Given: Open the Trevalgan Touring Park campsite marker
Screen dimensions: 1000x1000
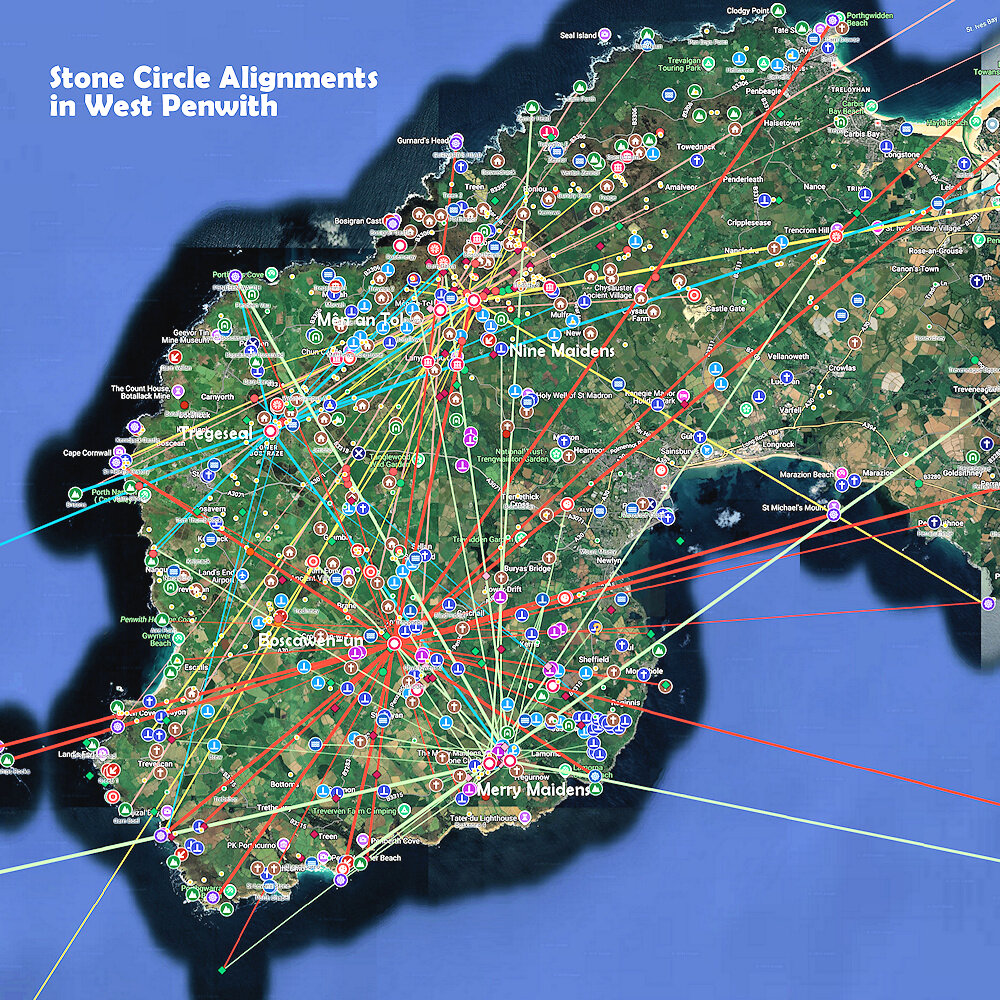Looking at the screenshot, I should click(x=709, y=64).
